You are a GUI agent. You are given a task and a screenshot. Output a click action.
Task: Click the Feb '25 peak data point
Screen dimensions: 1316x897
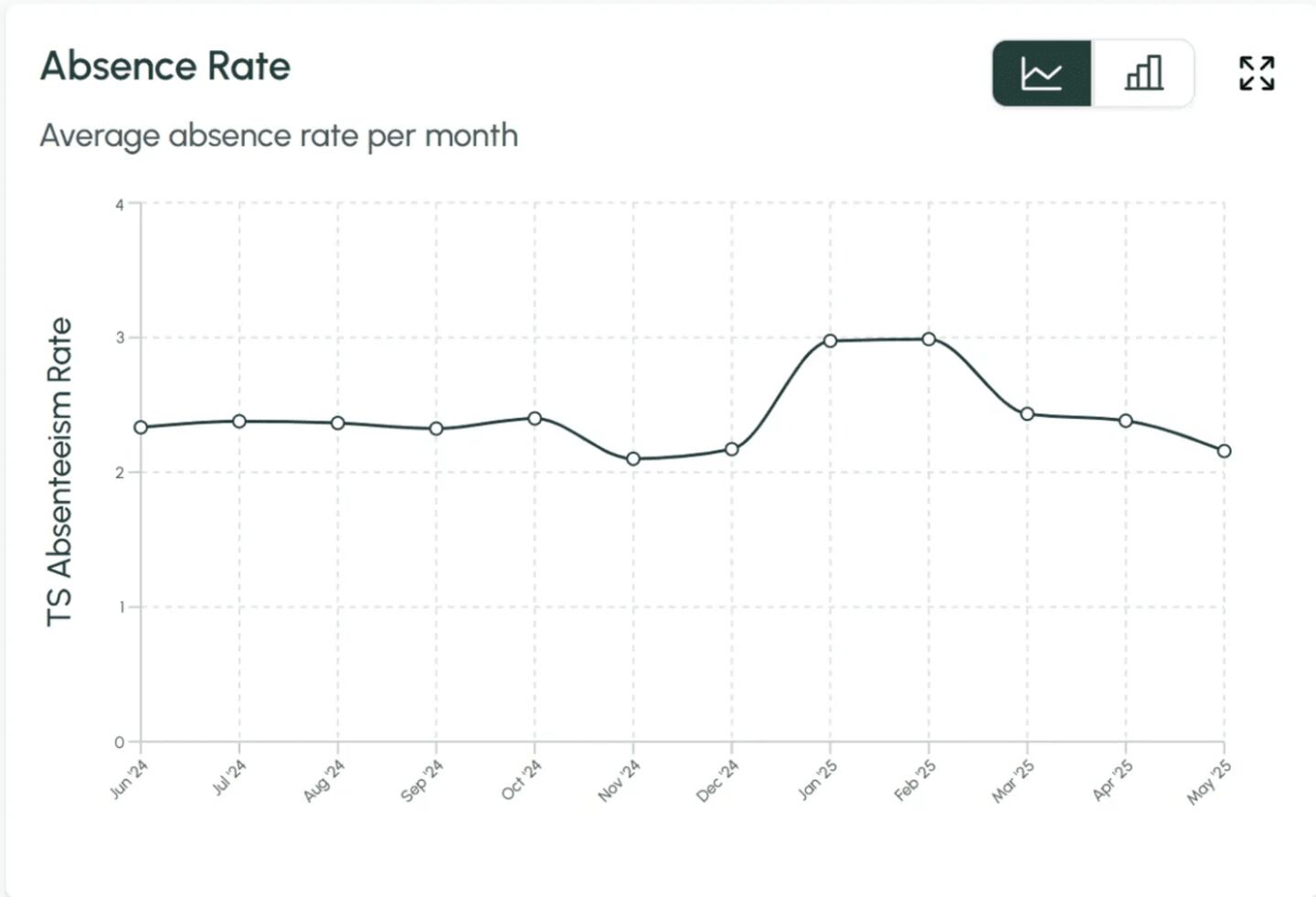pyautogui.click(x=929, y=338)
